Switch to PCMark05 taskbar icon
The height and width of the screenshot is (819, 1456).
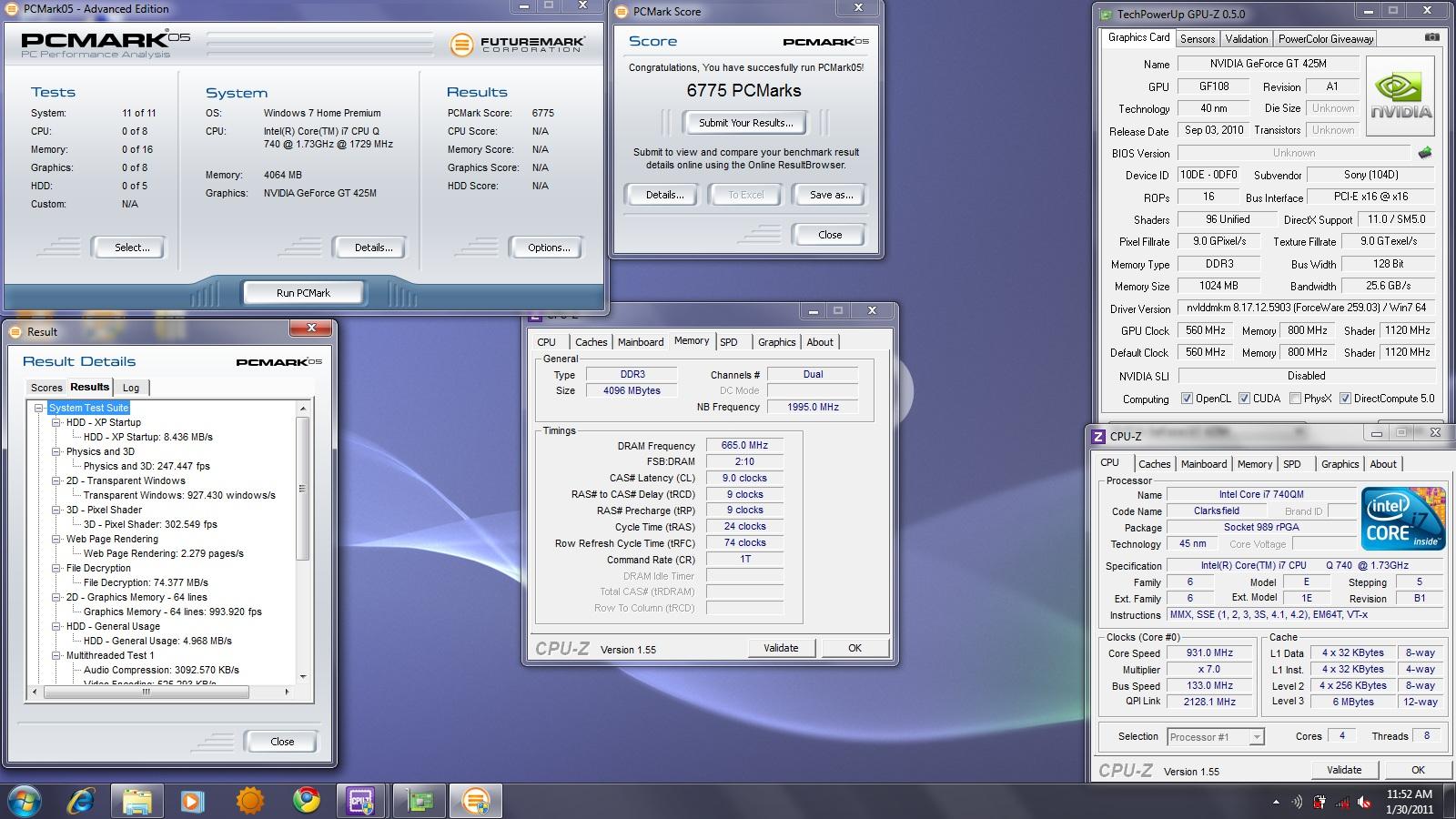click(476, 801)
